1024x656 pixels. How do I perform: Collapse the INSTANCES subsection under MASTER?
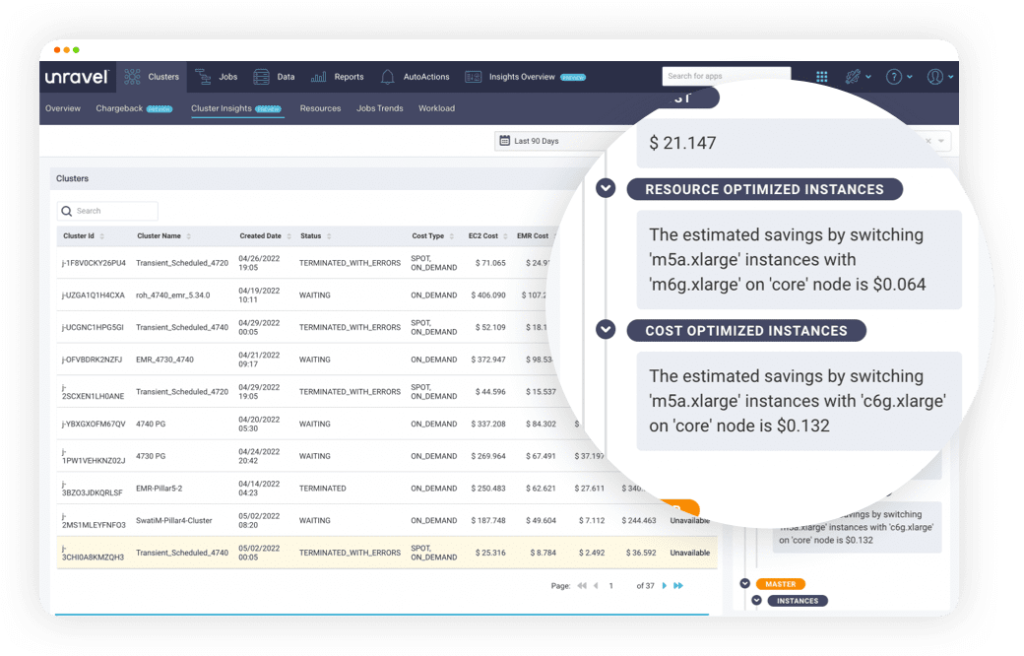[756, 600]
